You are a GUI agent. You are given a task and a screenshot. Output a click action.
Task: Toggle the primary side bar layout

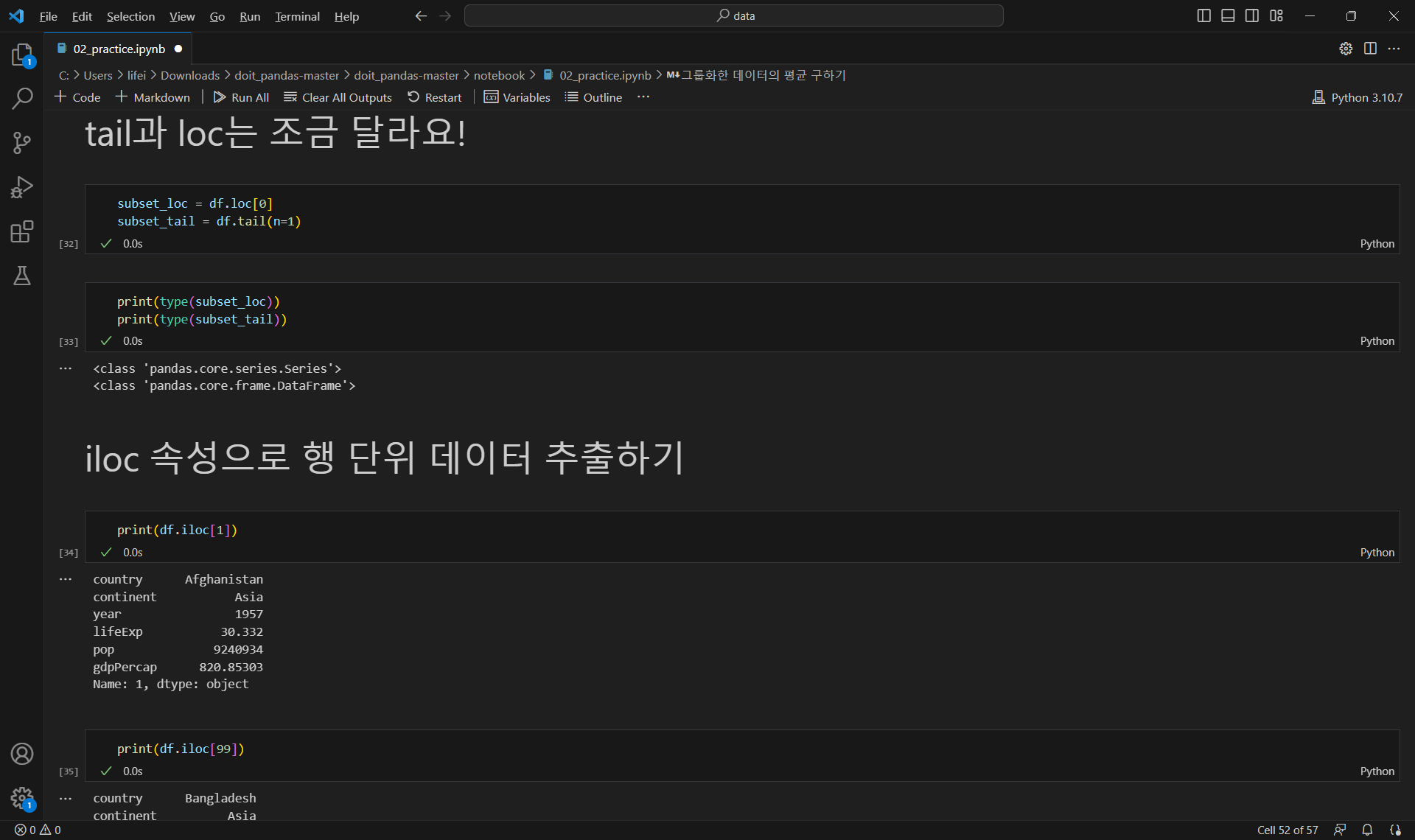pyautogui.click(x=1203, y=15)
